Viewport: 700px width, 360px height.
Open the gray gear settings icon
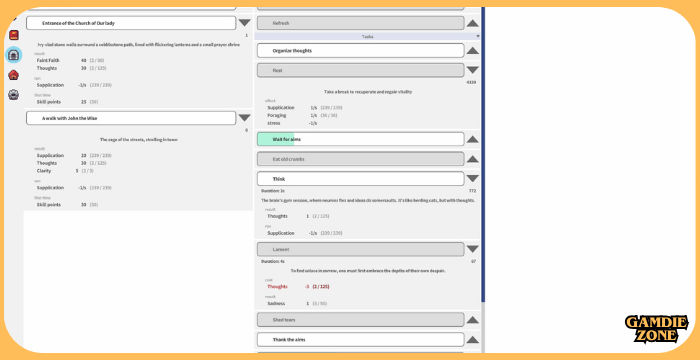(x=14, y=95)
